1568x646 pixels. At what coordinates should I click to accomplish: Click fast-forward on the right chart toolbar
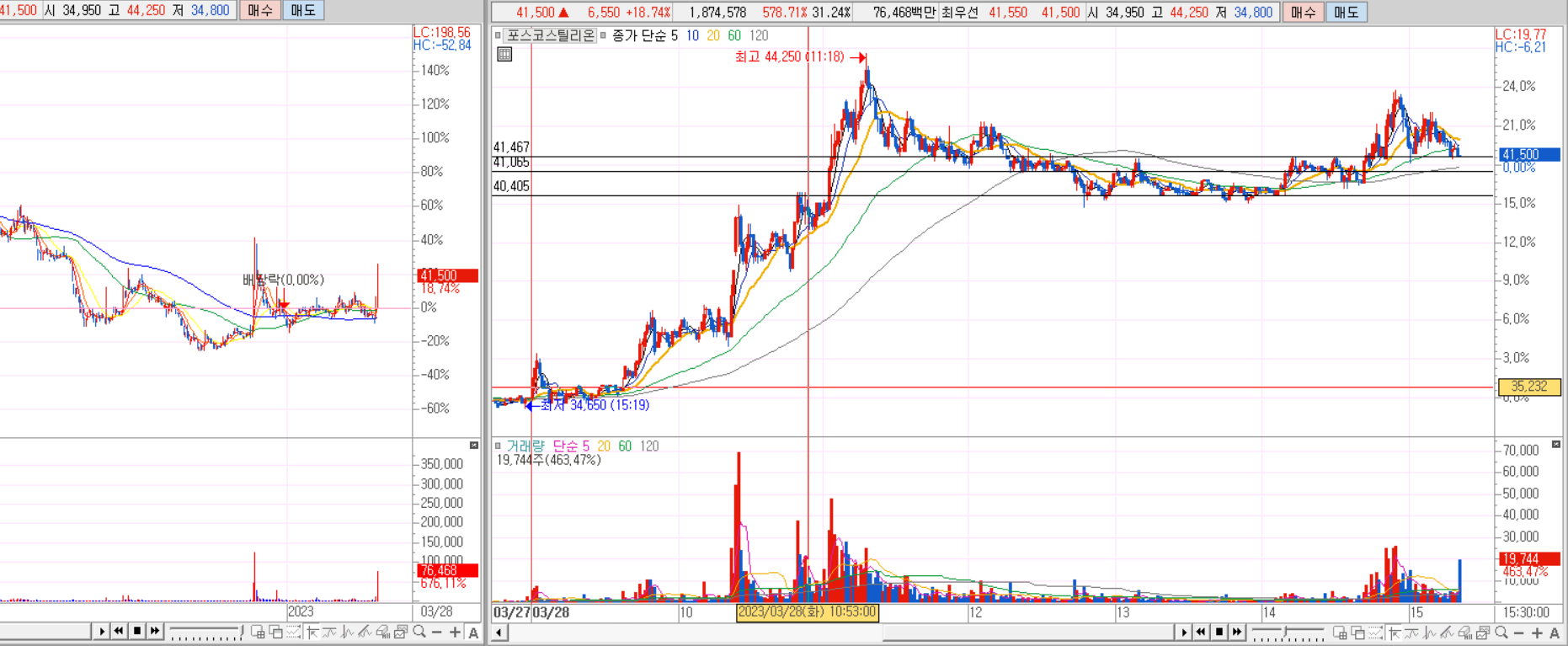pos(1237,632)
